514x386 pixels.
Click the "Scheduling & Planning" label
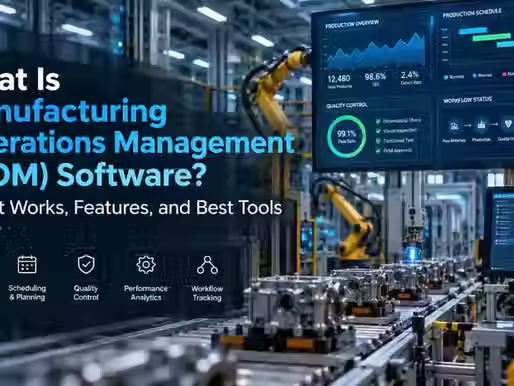coord(27,293)
